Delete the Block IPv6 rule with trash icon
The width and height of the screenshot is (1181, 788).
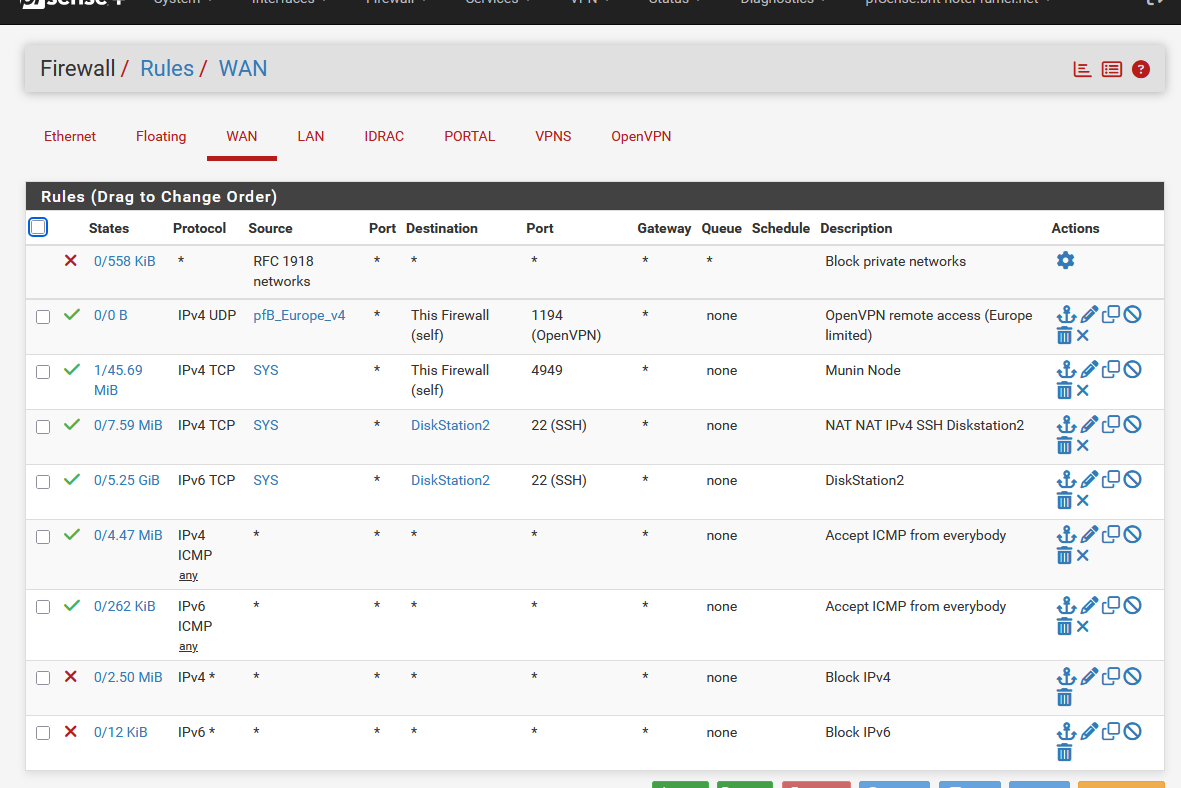tap(1065, 753)
